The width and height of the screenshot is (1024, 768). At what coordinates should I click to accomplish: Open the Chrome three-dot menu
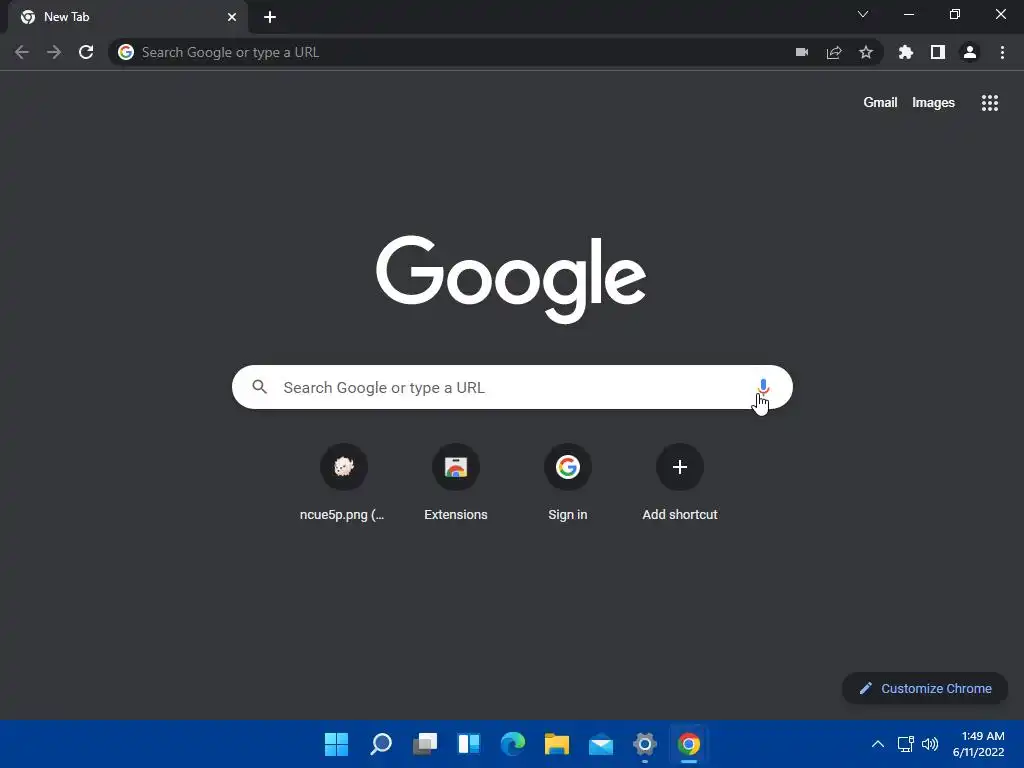1002,52
